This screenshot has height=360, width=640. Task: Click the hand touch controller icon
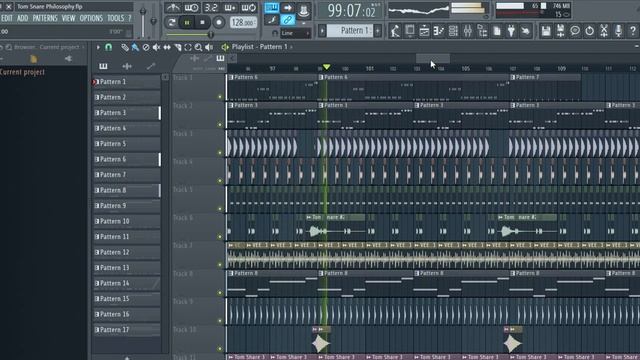pos(525,31)
